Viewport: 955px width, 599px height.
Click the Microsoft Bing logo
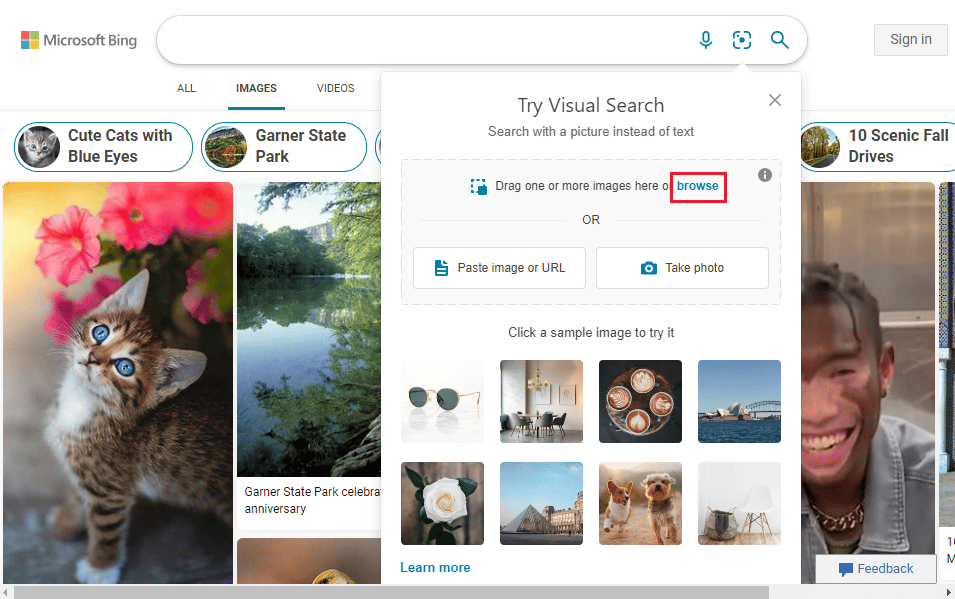click(79, 40)
